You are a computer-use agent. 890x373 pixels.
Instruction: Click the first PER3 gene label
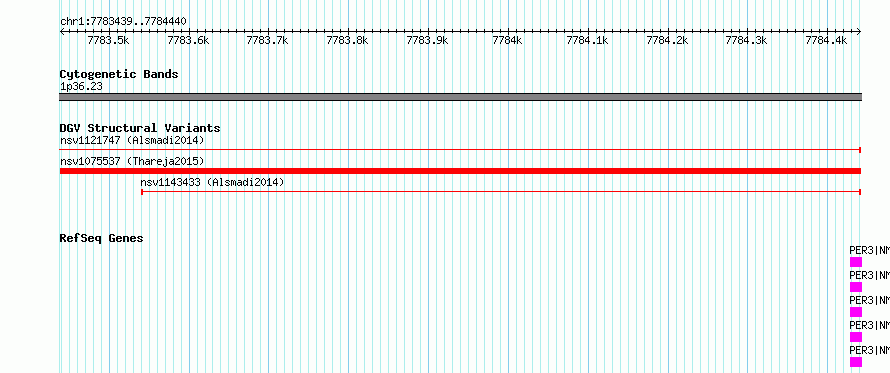click(x=869, y=250)
